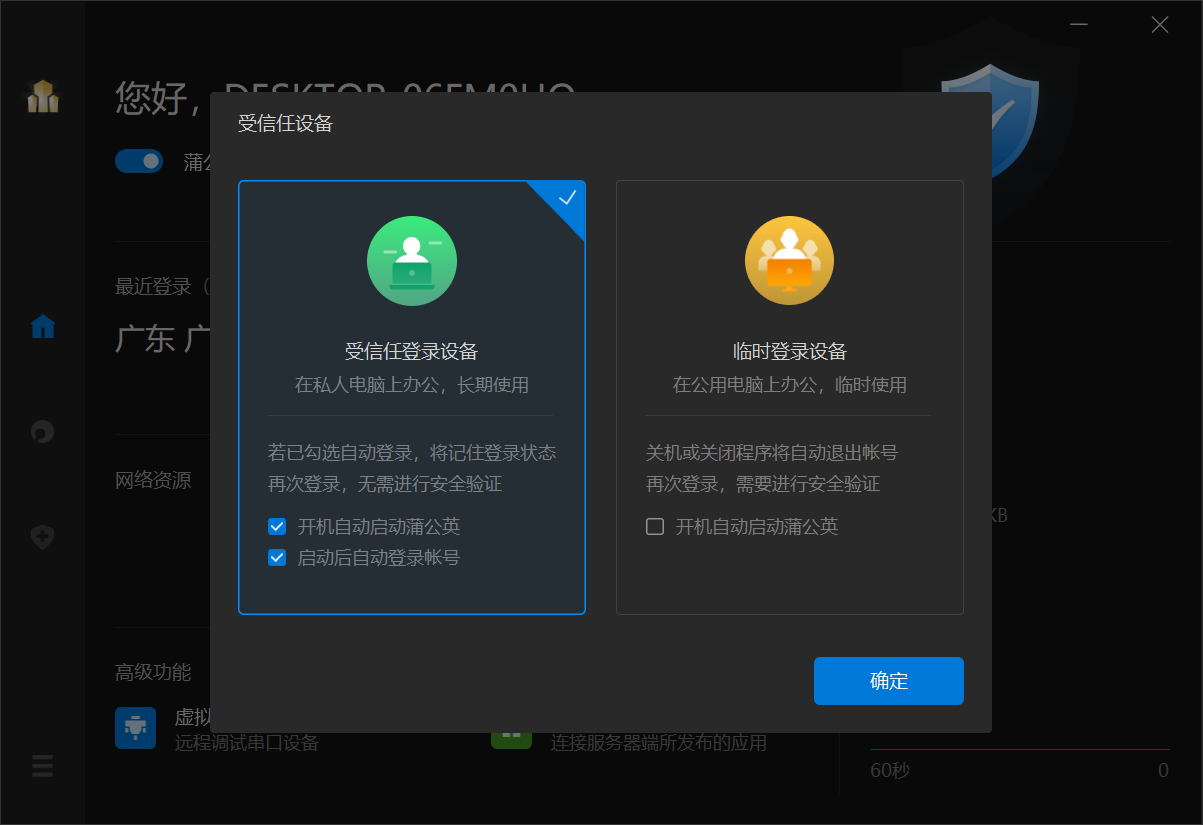This screenshot has height=825, width=1203.
Task: Uncheck 启动后自动登录帐号 checkbox
Action: [x=277, y=557]
